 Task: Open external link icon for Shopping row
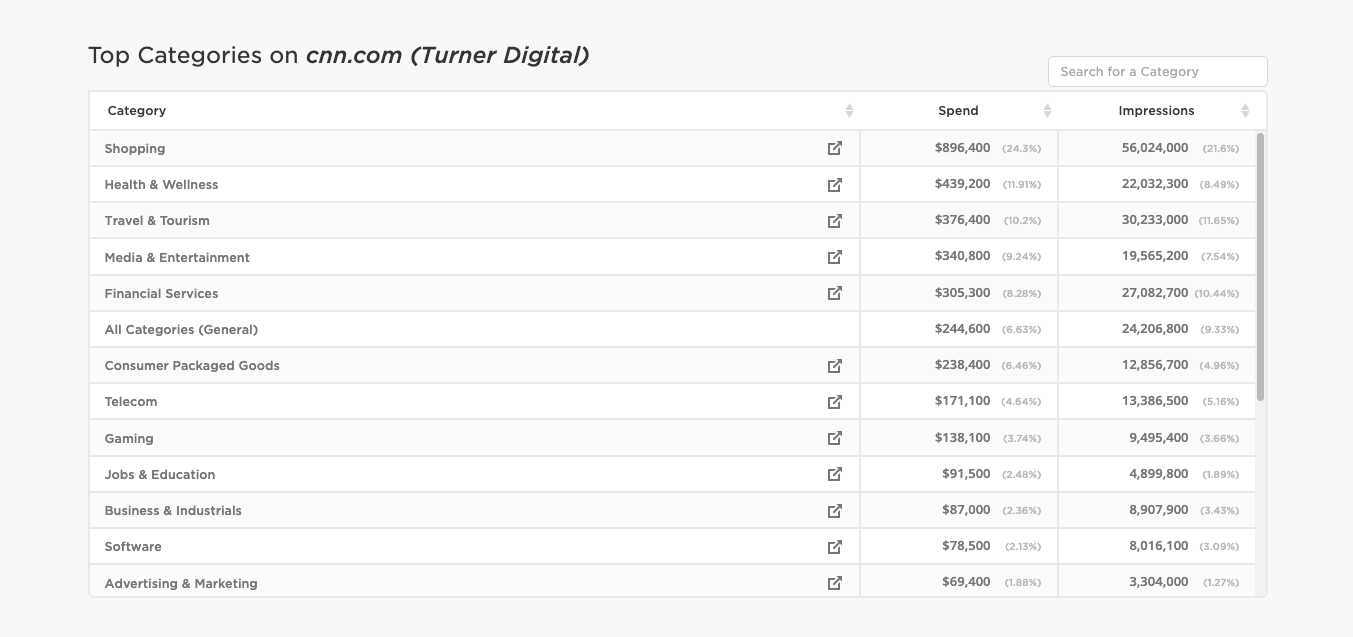[x=835, y=148]
